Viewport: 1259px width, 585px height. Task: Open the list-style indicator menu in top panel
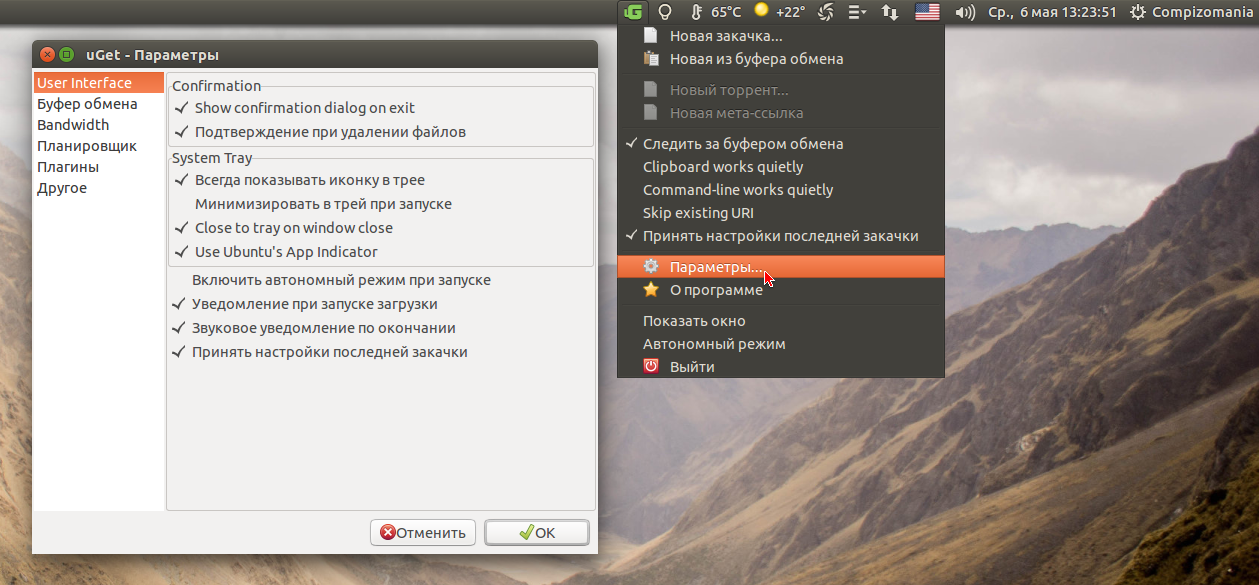[x=857, y=12]
